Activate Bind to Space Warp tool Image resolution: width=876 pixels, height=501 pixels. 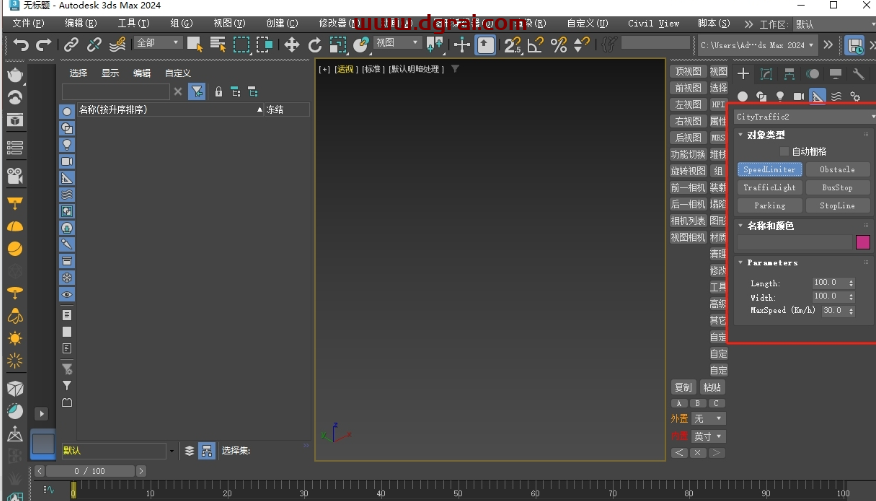(x=117, y=45)
